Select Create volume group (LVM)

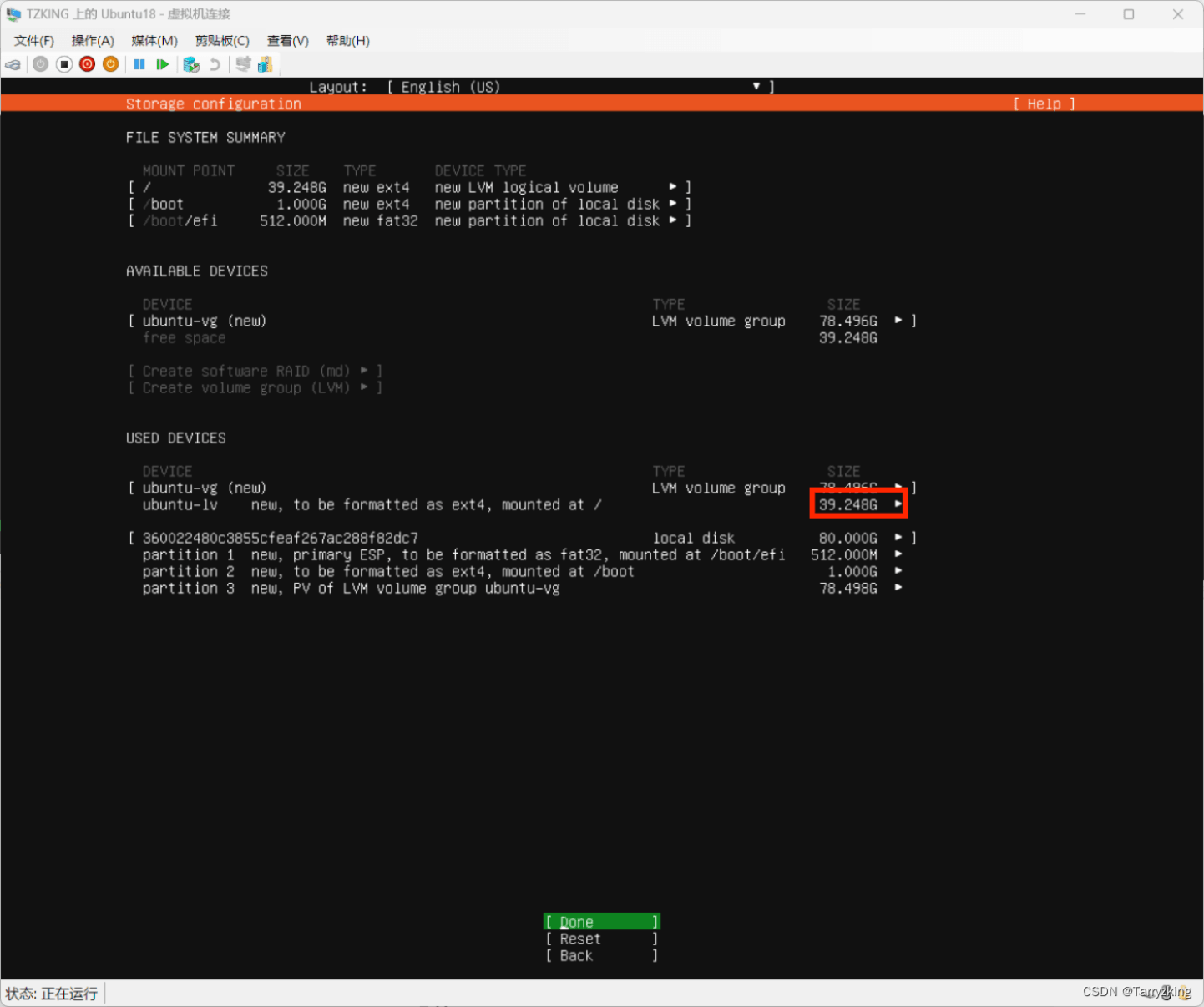(255, 387)
